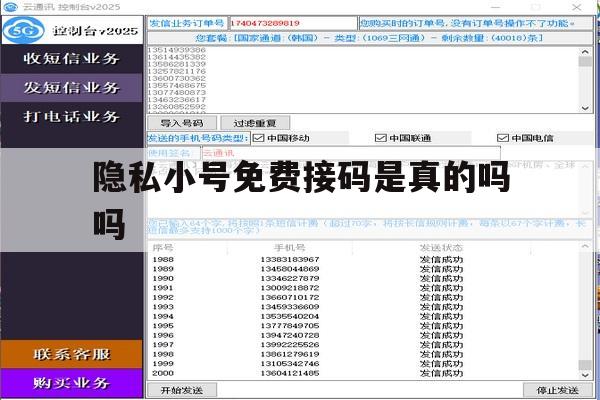Open 发短信业务 menu
600x400 pixels.
(x=72, y=88)
